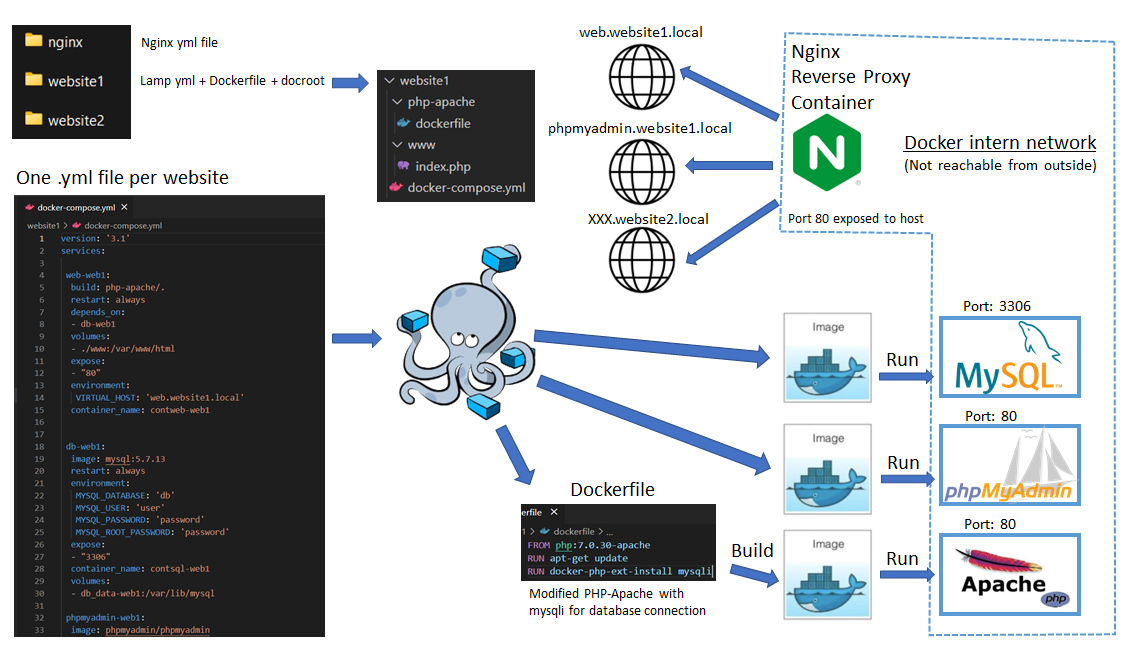Open index.php in the file tree
Viewport: 1128px width, 662px height.
click(x=442, y=166)
